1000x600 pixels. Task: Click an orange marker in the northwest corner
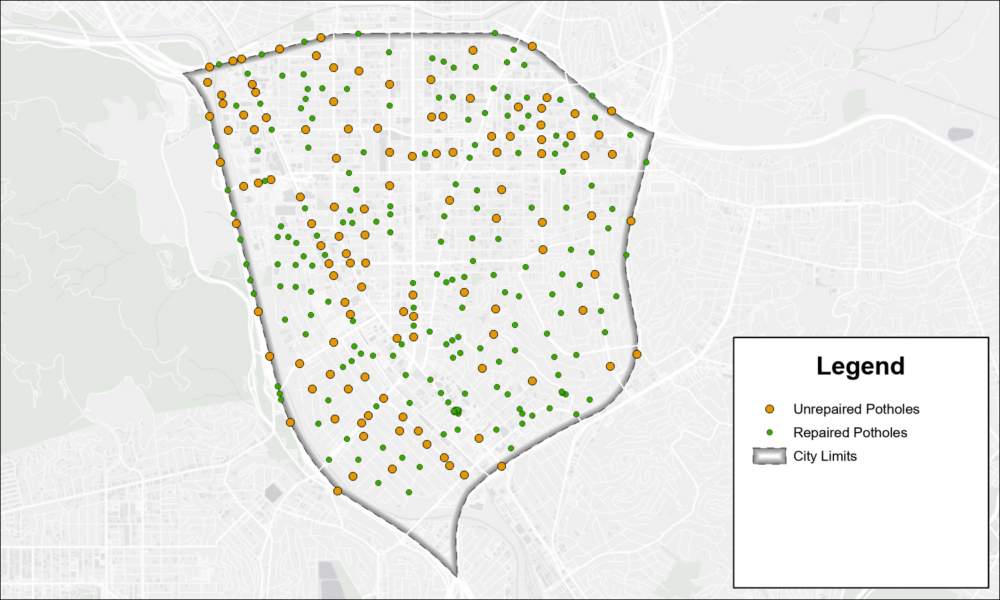[207, 64]
